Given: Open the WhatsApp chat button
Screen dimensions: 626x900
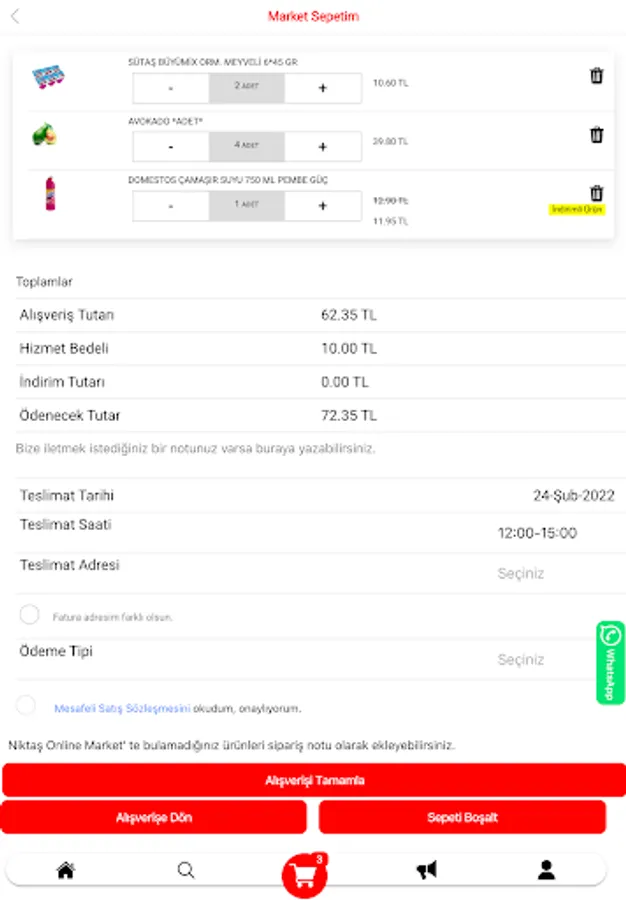Looking at the screenshot, I should coord(610,662).
